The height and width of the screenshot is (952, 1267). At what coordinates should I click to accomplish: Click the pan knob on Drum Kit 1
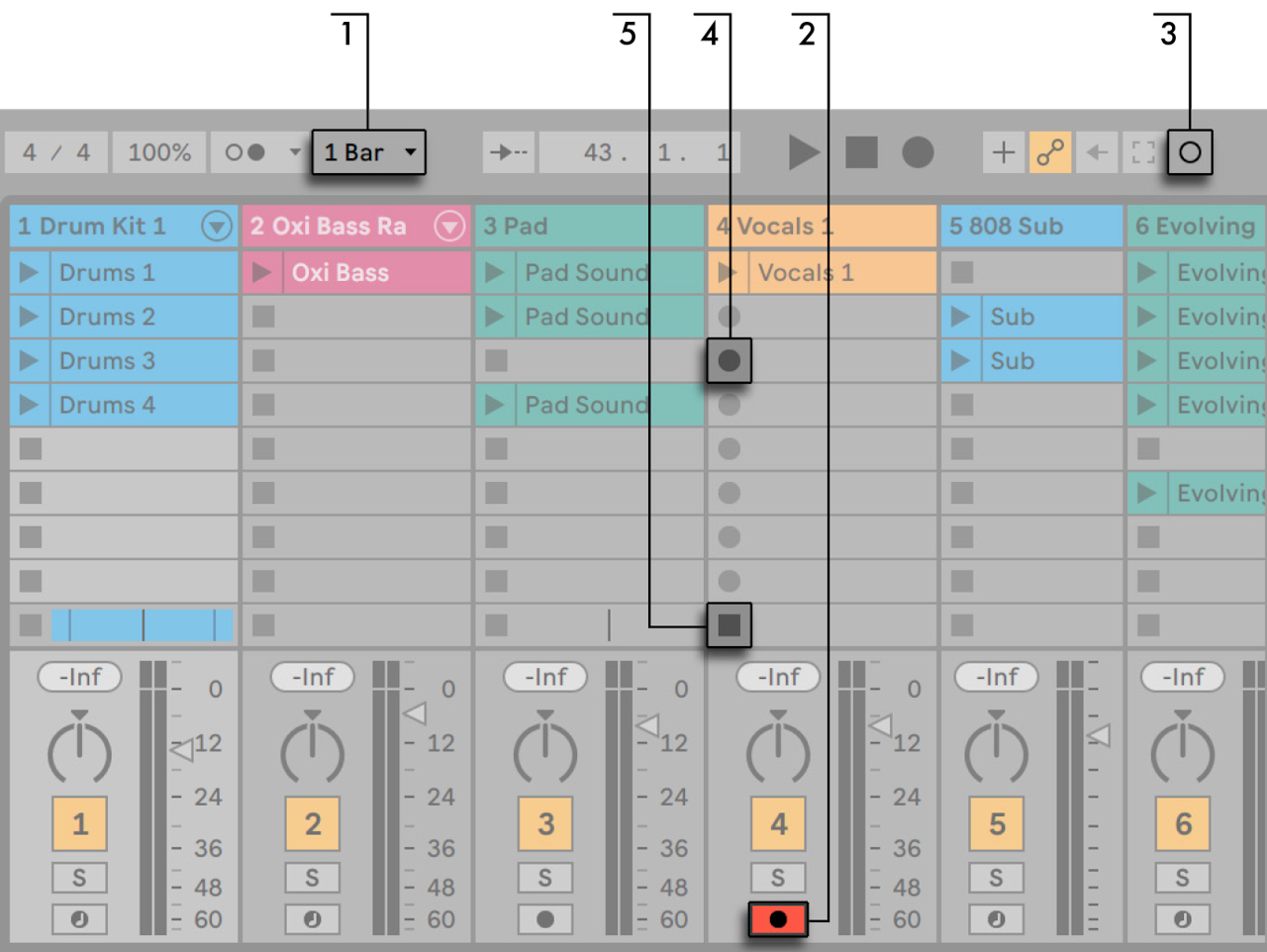point(79,750)
